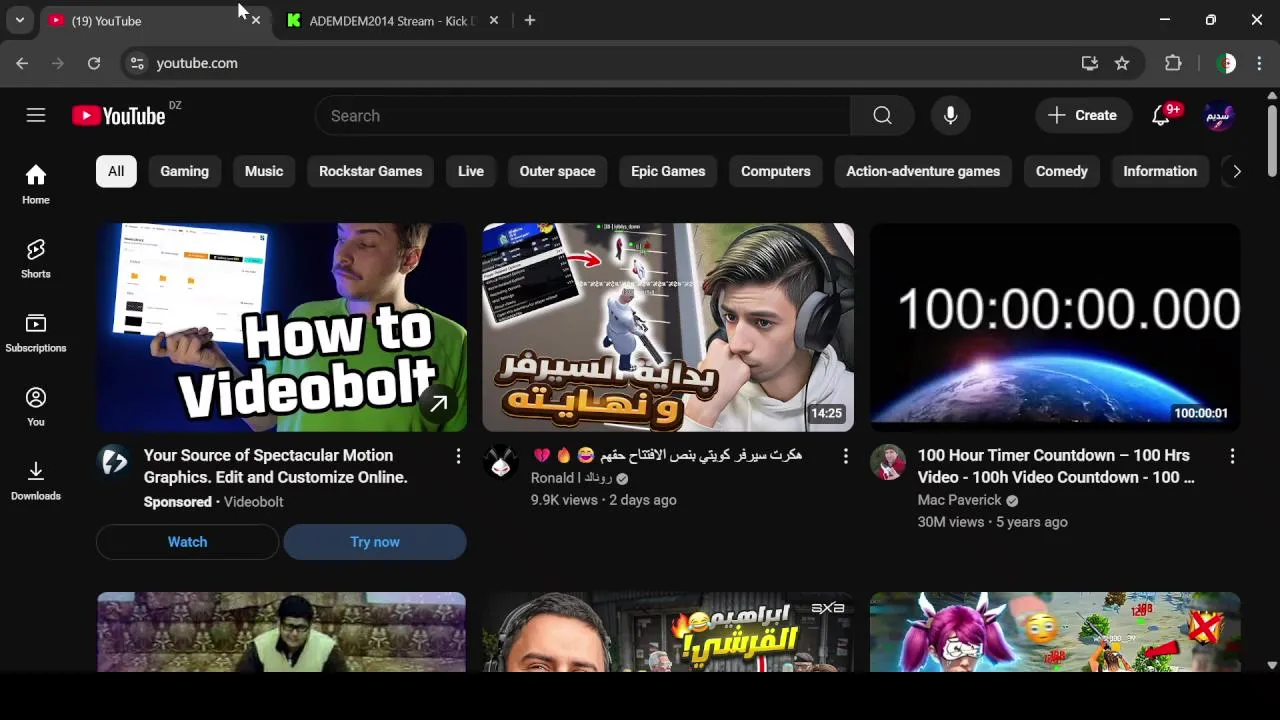Open the Ronald channel name link
Screen dimensions: 1280x720
572,478
